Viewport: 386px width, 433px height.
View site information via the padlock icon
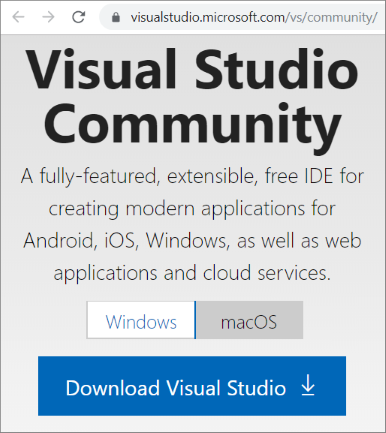tap(116, 17)
